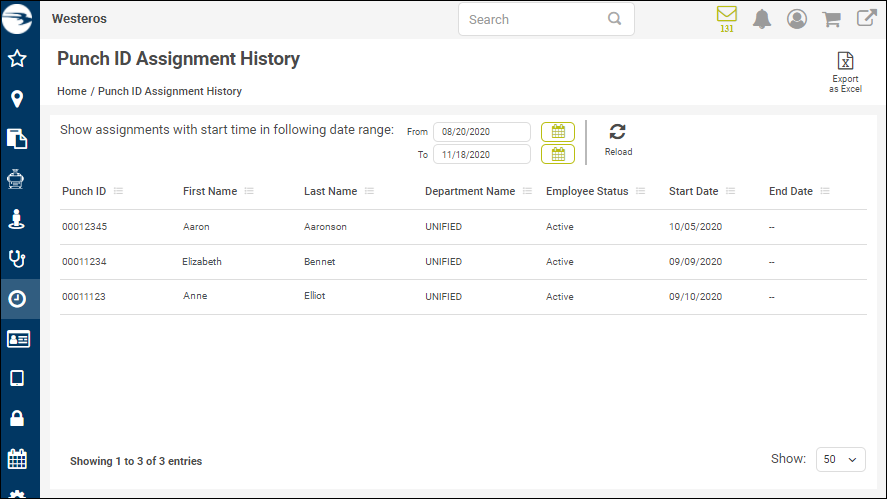887x499 pixels.
Task: Sort by End Date column header
Action: coord(791,191)
